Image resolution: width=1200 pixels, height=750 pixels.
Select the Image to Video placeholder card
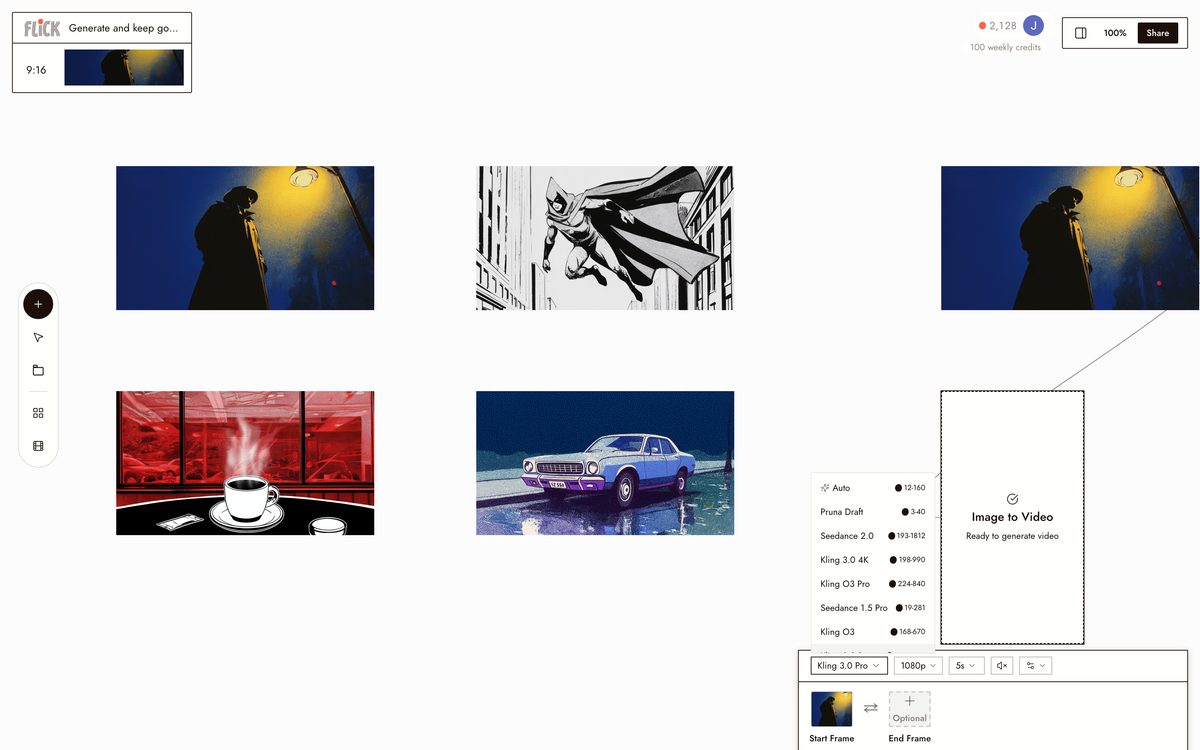point(1012,517)
